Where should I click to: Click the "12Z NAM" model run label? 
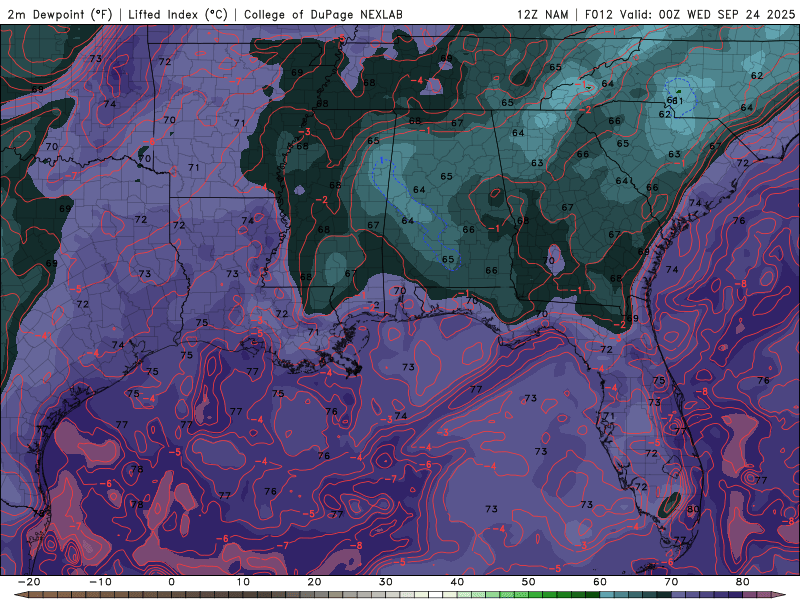pyautogui.click(x=542, y=14)
